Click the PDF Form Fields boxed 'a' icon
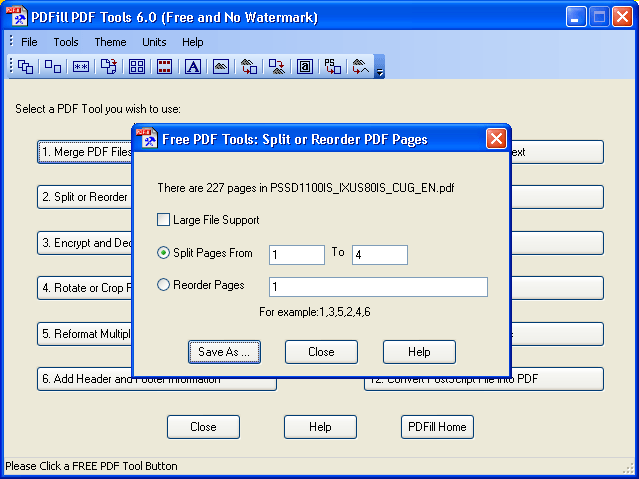This screenshot has height=479, width=639. [305, 66]
